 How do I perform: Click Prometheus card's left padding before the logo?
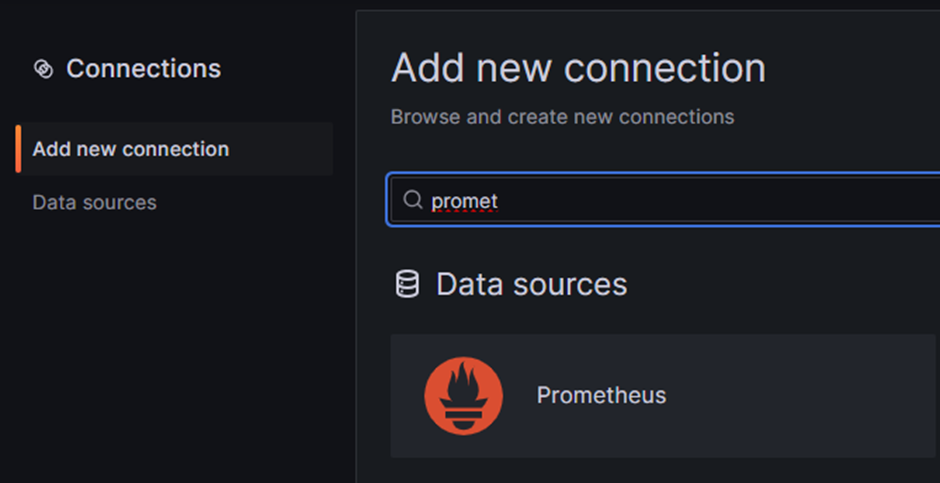(x=407, y=395)
